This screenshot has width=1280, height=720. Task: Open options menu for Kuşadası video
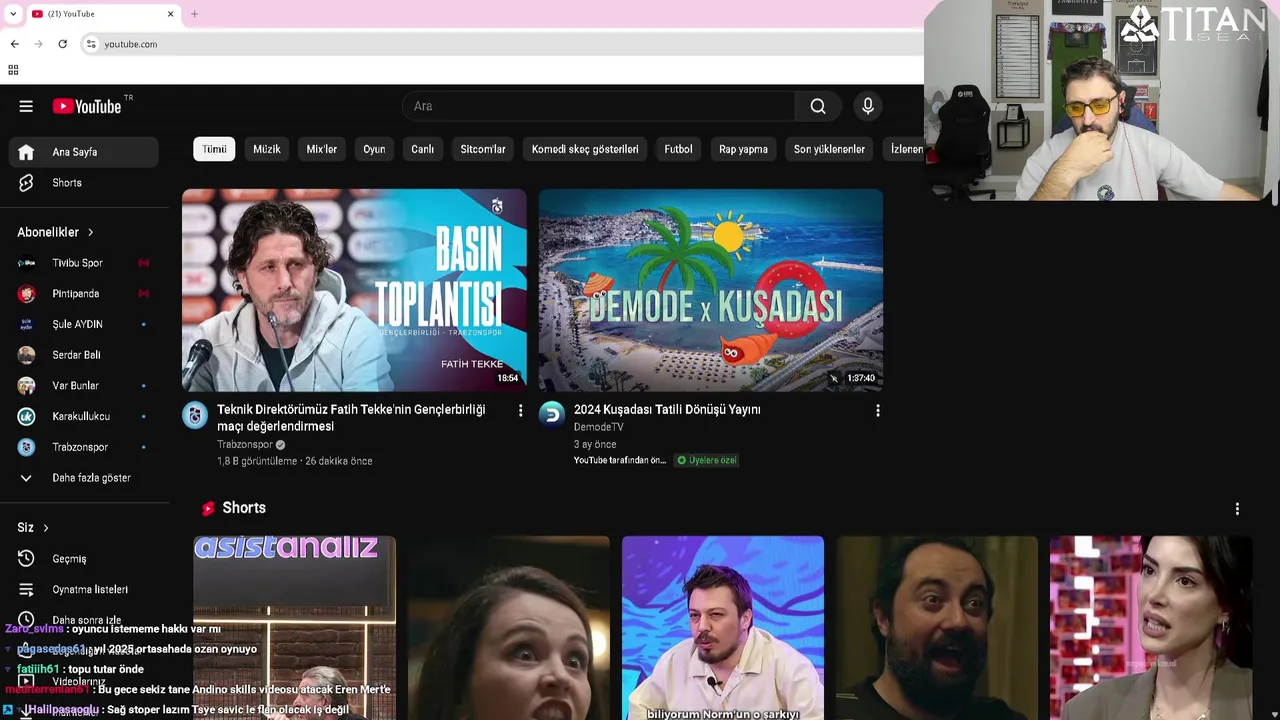878,411
